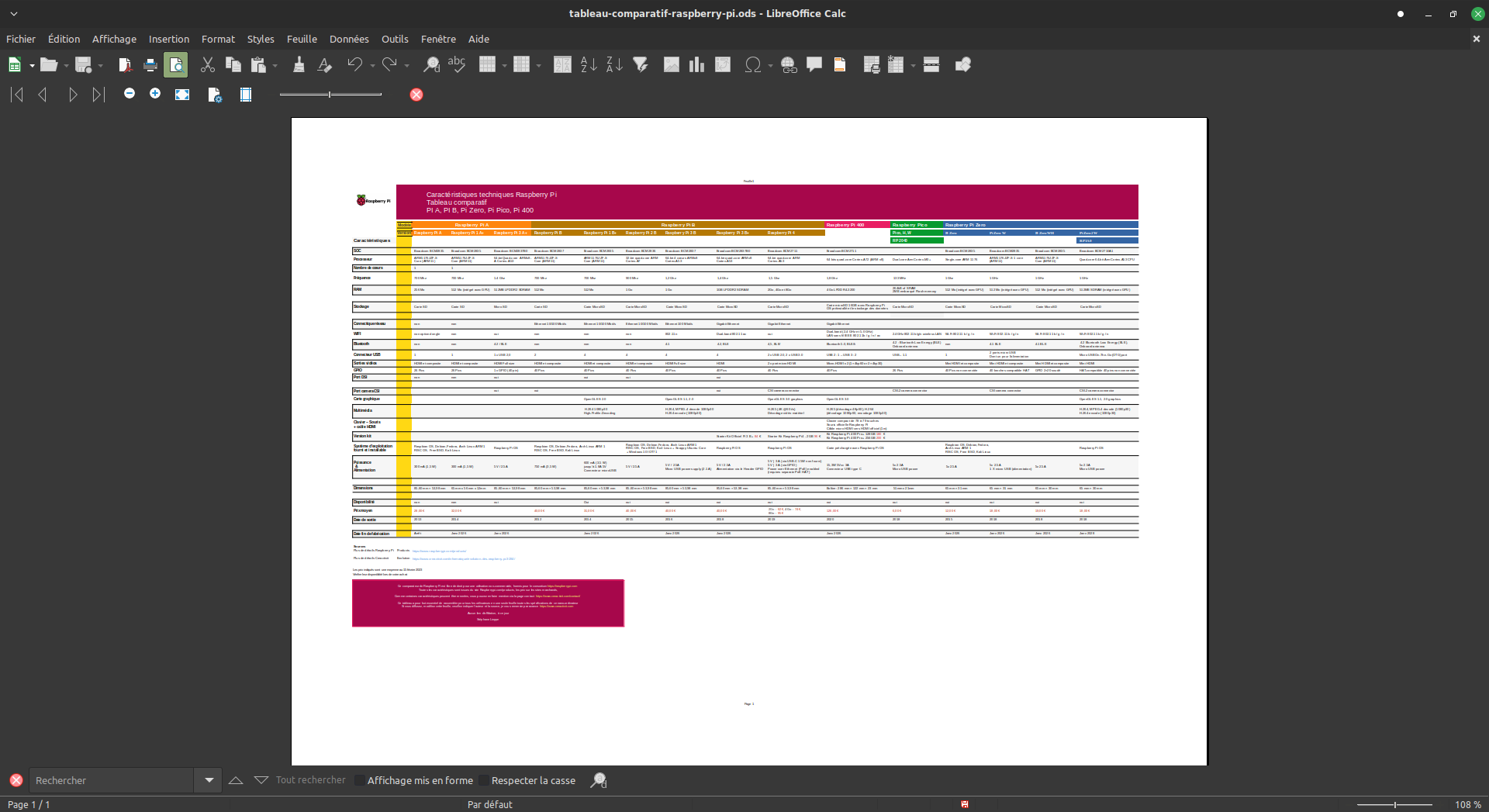The height and width of the screenshot is (812, 1489).
Task: Click the New spreadsheet icon
Action: point(15,65)
